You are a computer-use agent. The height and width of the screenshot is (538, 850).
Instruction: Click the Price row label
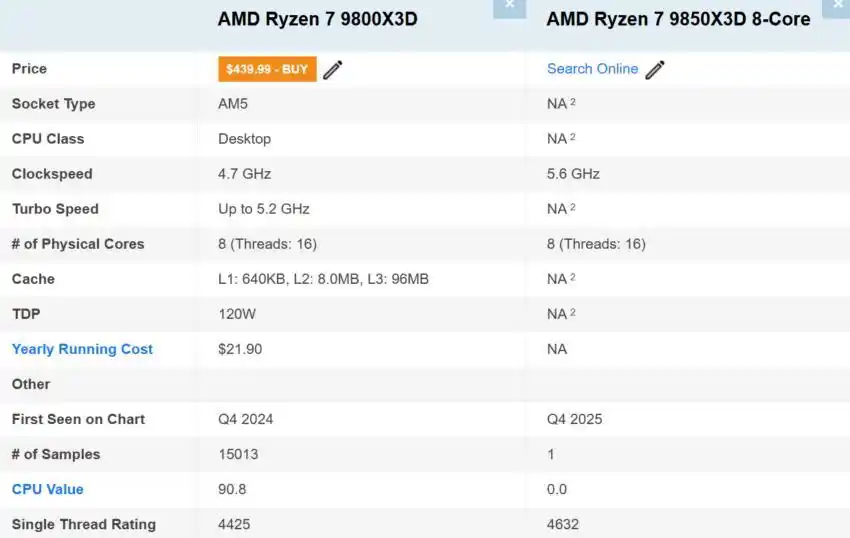point(29,69)
